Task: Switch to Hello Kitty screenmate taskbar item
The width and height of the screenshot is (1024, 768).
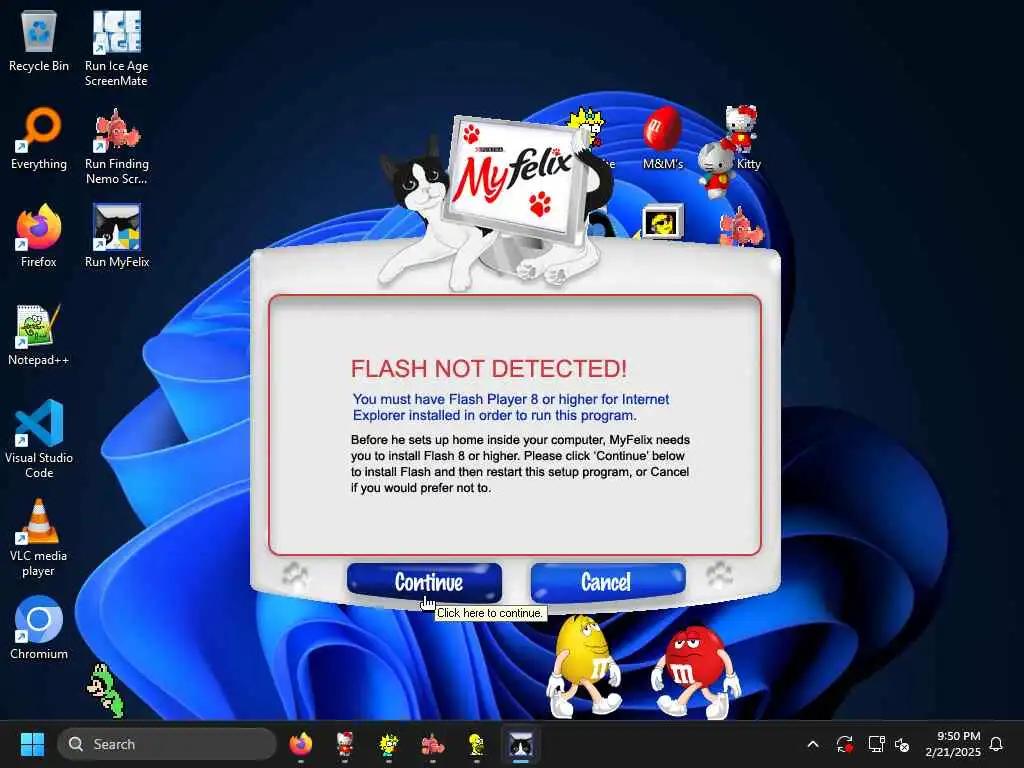Action: 345,744
